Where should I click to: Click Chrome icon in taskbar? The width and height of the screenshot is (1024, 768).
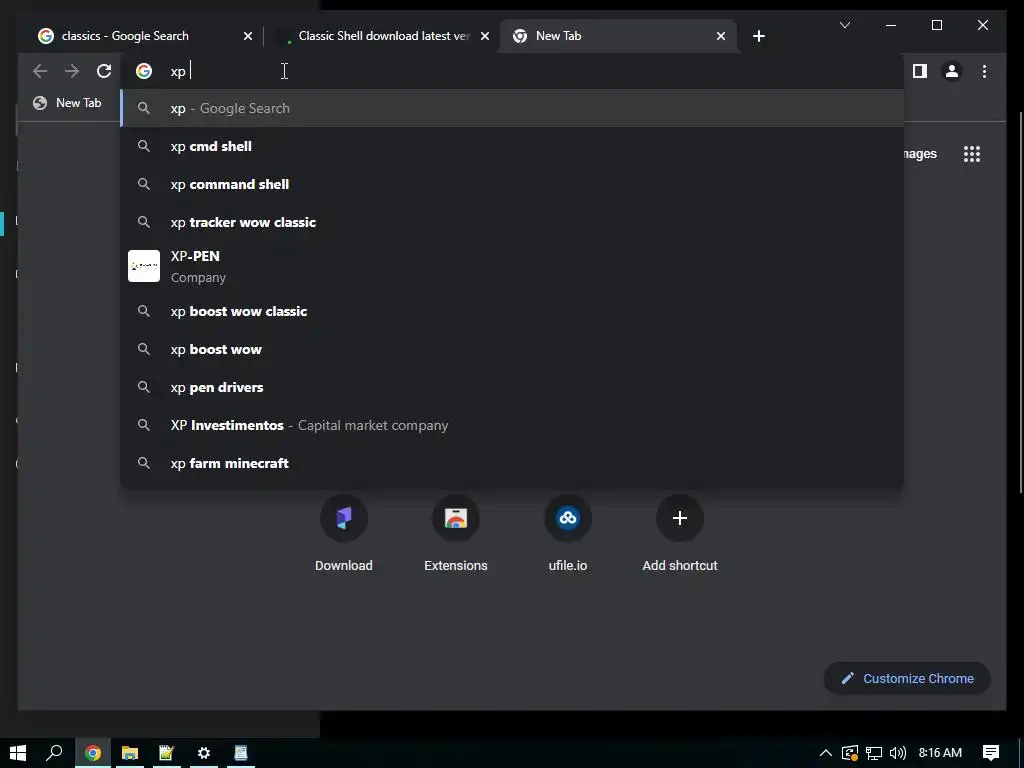click(93, 753)
